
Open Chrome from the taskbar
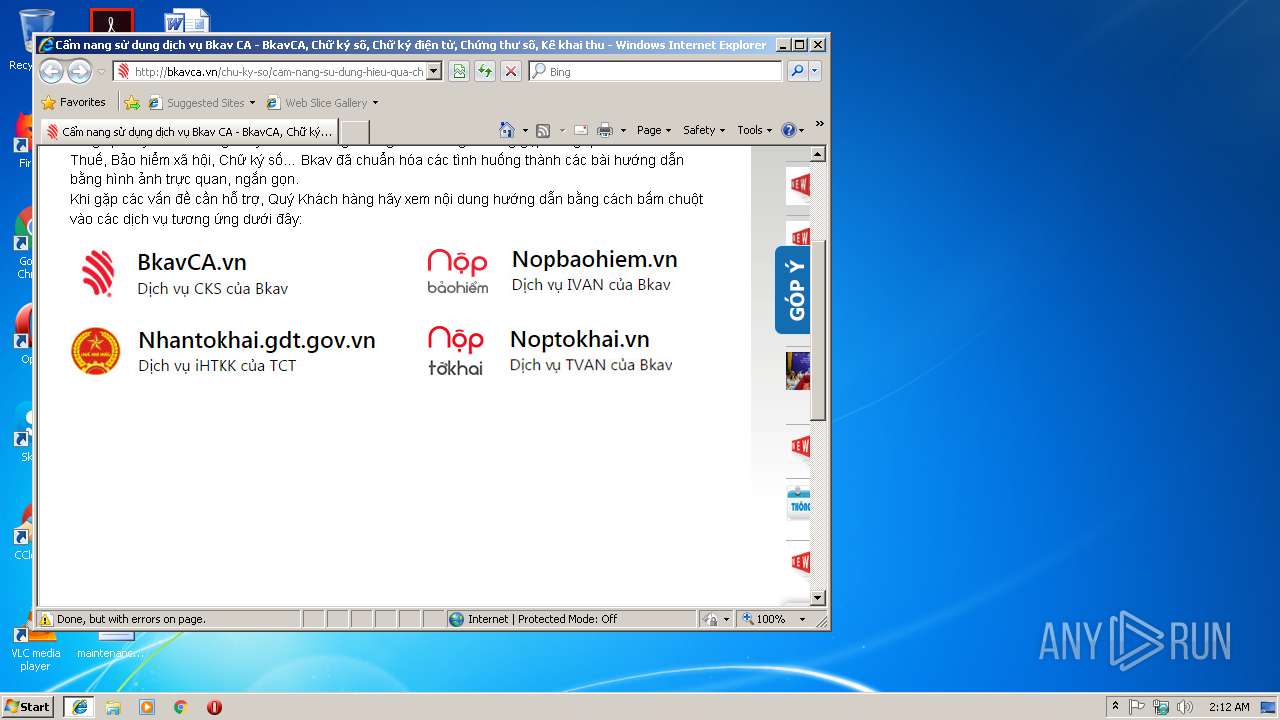pyautogui.click(x=181, y=706)
